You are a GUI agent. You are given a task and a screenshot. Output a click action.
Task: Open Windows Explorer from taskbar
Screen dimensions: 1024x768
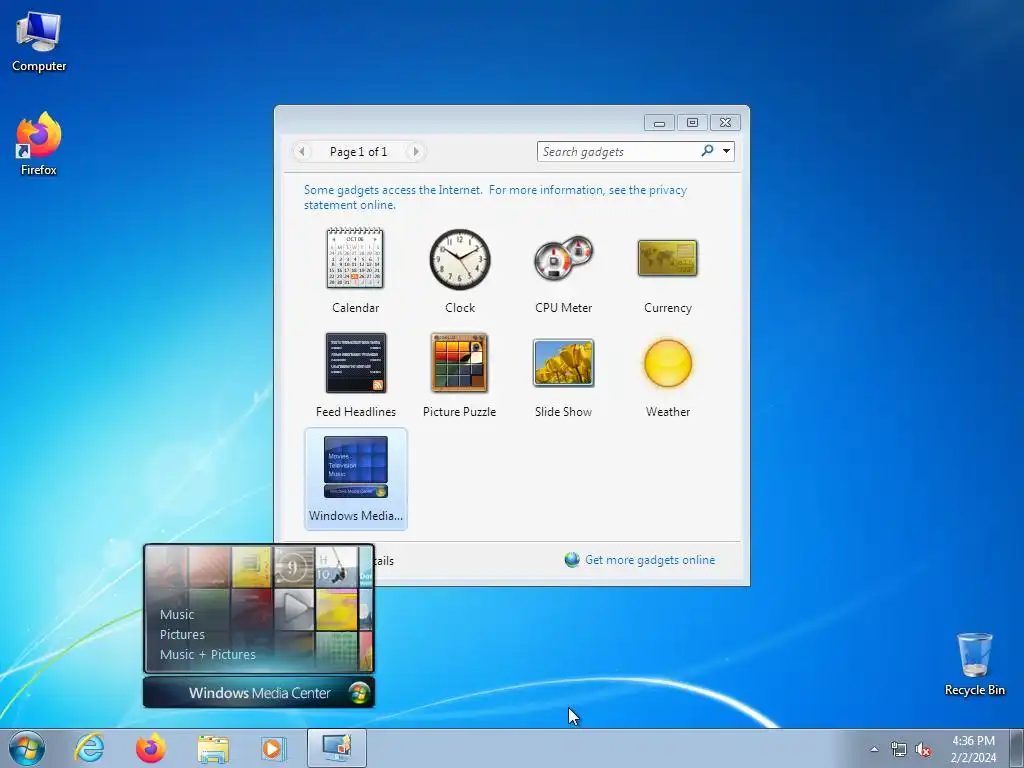pyautogui.click(x=213, y=748)
